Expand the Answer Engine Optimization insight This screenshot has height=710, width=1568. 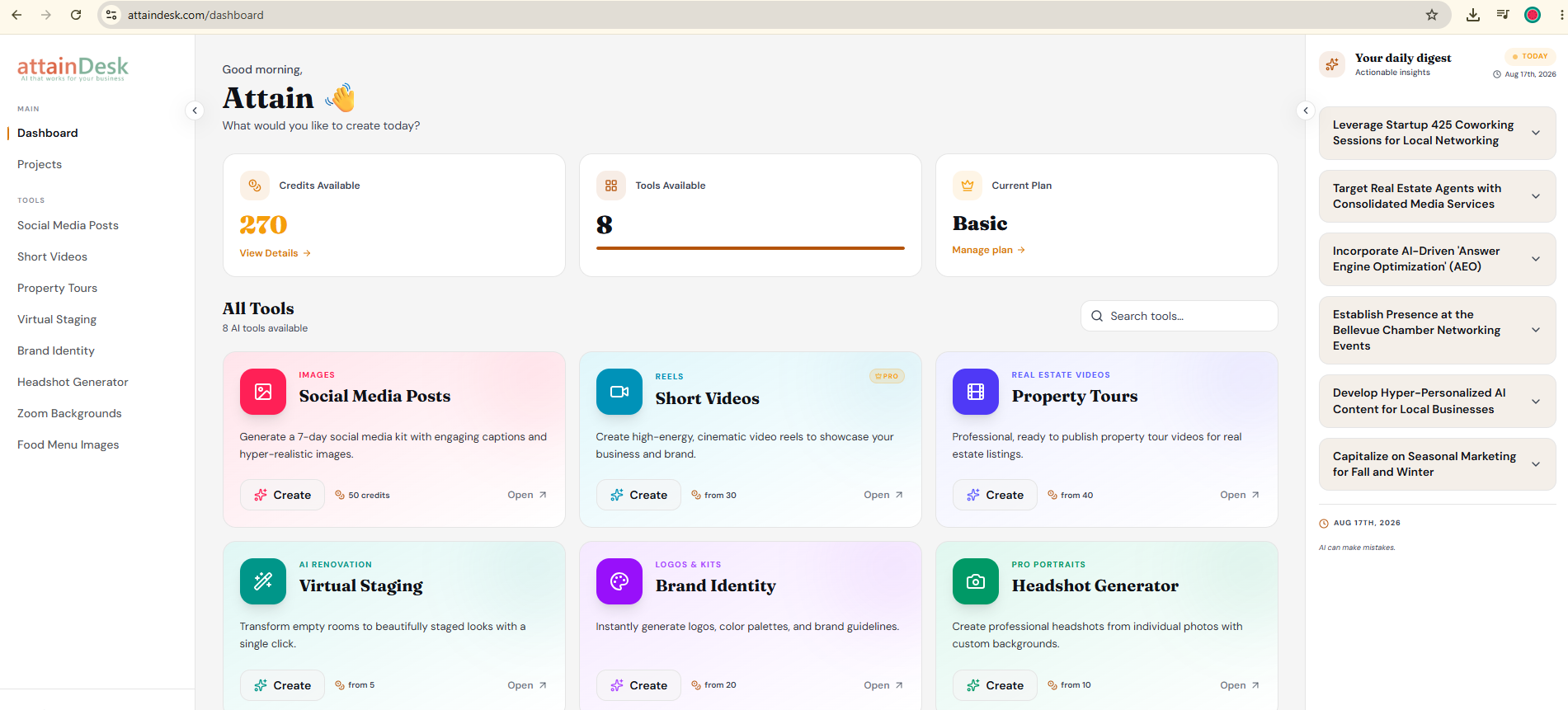pyautogui.click(x=1536, y=259)
